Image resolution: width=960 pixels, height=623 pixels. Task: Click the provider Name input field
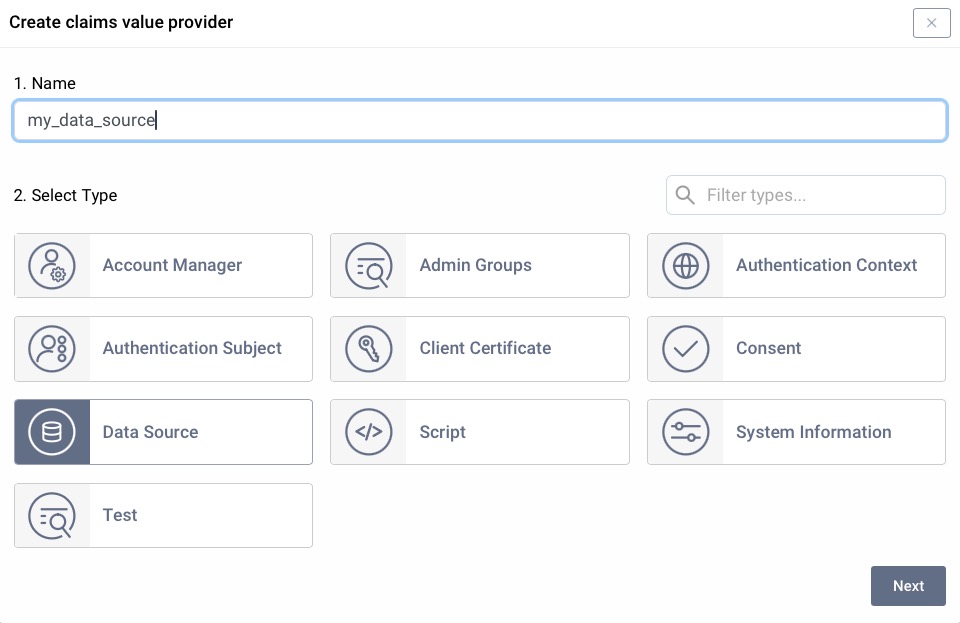tap(480, 119)
